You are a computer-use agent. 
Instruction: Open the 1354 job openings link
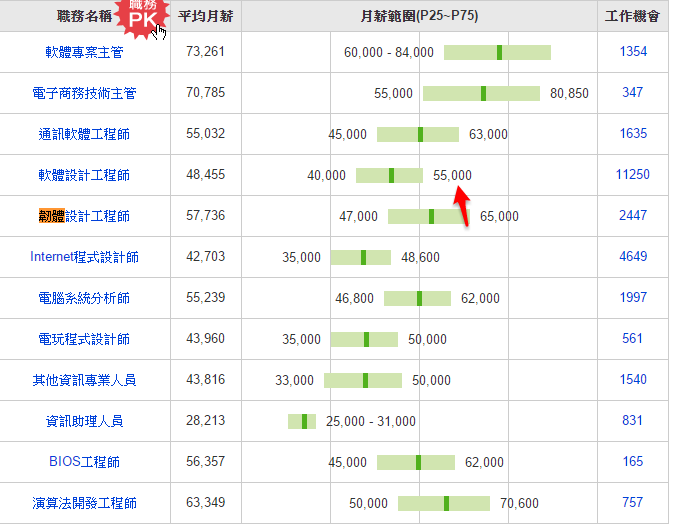(633, 52)
